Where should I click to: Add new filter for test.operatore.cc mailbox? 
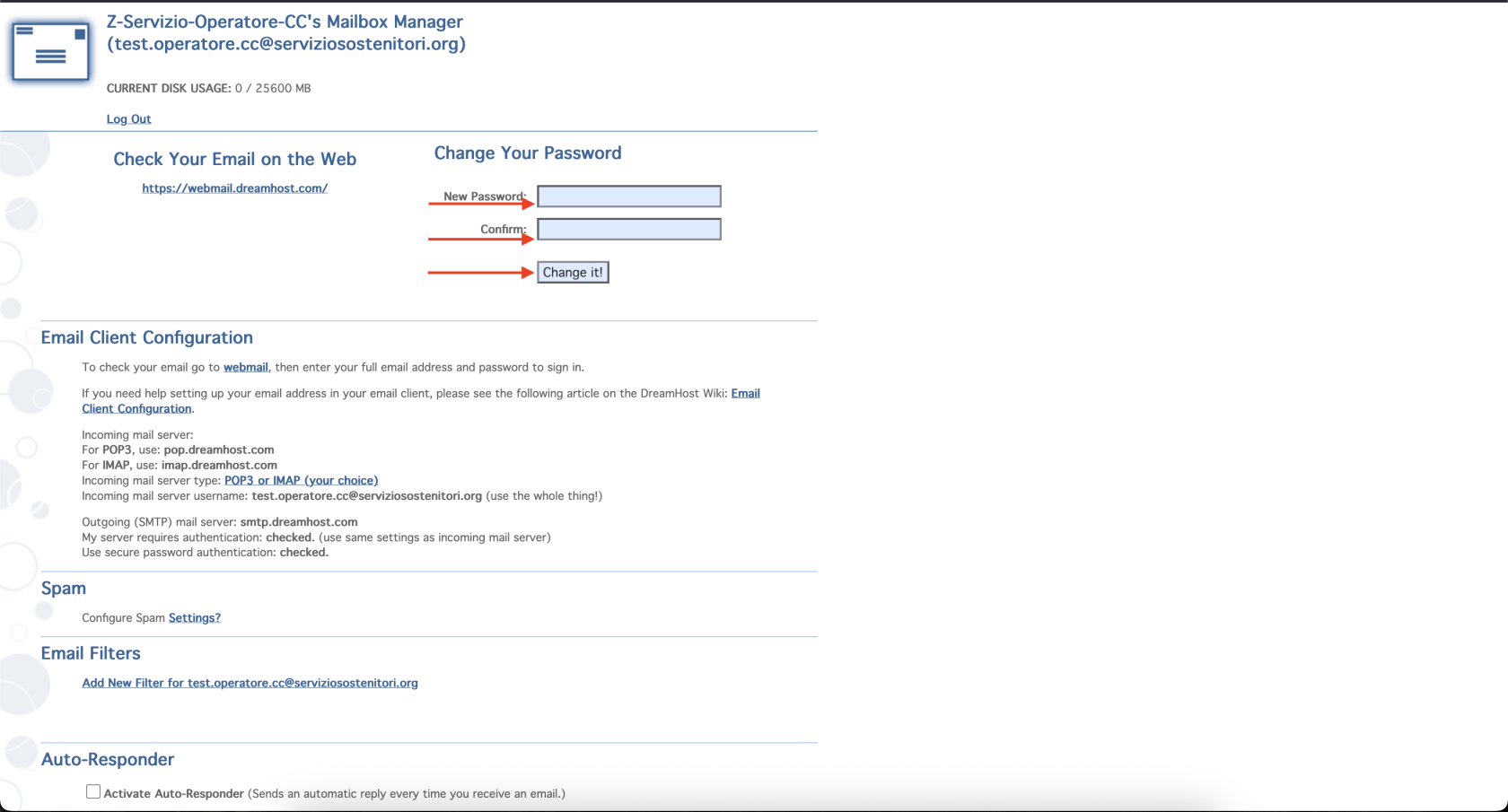(x=250, y=683)
